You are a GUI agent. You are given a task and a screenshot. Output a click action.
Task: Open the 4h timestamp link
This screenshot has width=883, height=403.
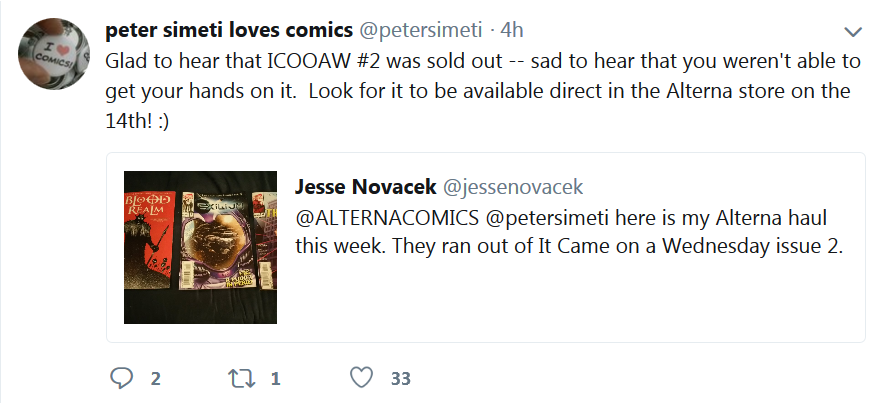tap(511, 30)
